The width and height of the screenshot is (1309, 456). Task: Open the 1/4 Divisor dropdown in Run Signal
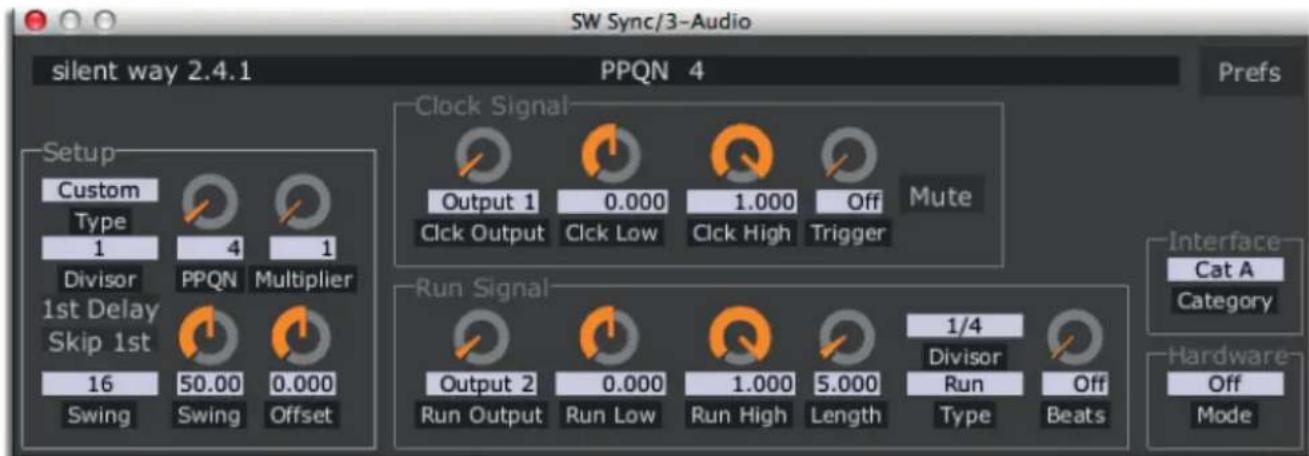pyautogui.click(x=966, y=325)
